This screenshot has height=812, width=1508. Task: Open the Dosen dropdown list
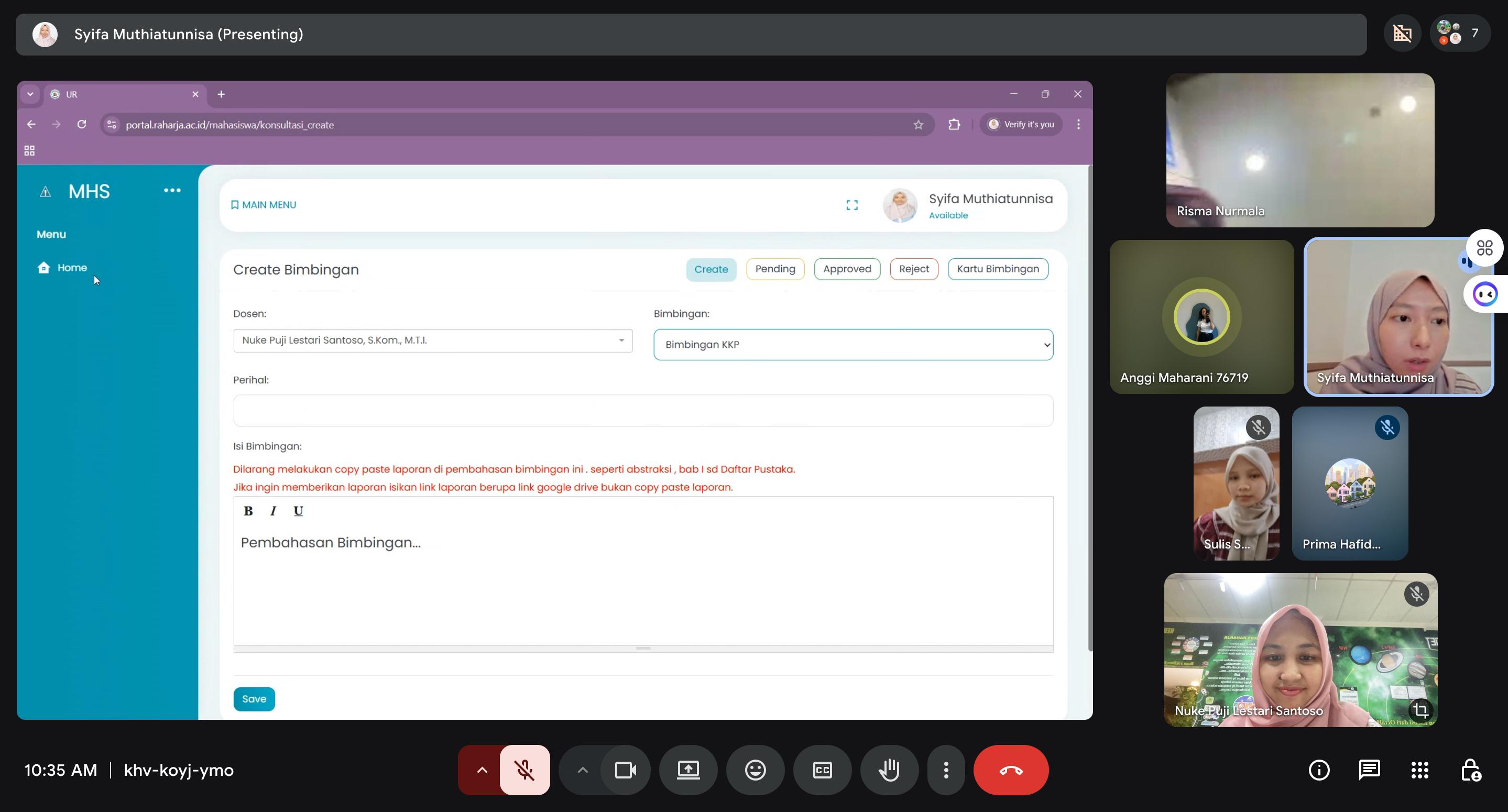click(433, 340)
